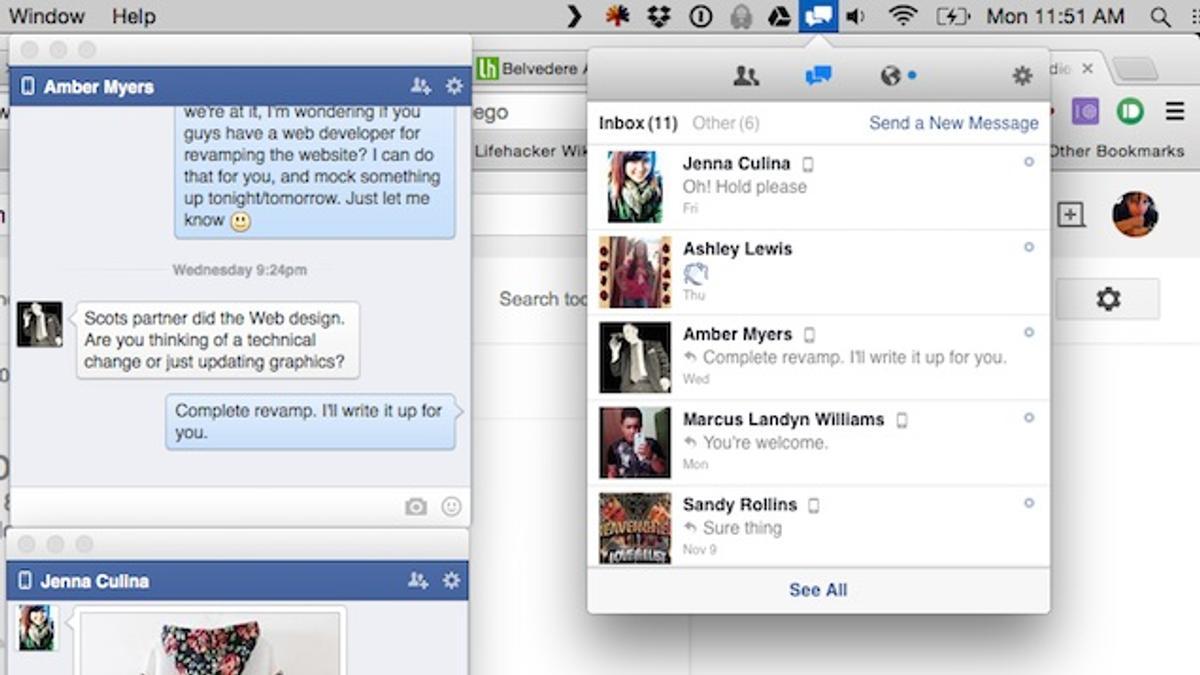
Task: Open the Friend Requests tab icon
Action: click(746, 75)
